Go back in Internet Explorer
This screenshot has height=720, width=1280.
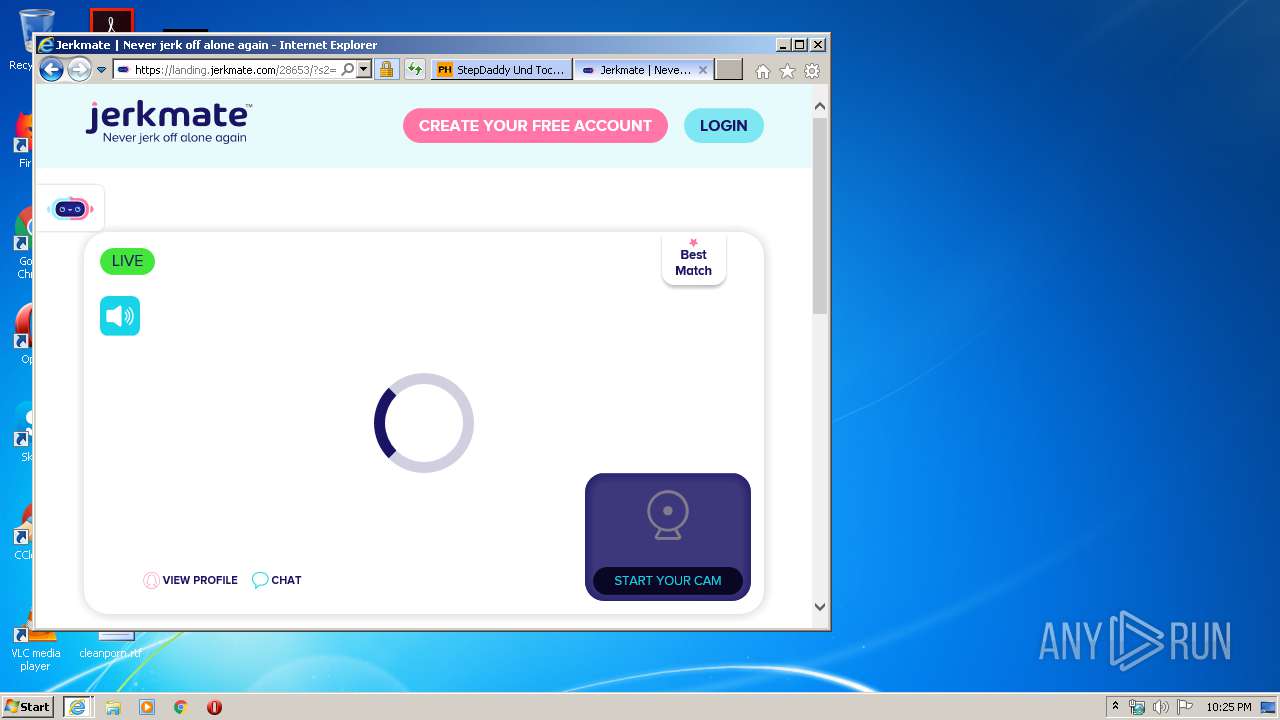(51, 69)
